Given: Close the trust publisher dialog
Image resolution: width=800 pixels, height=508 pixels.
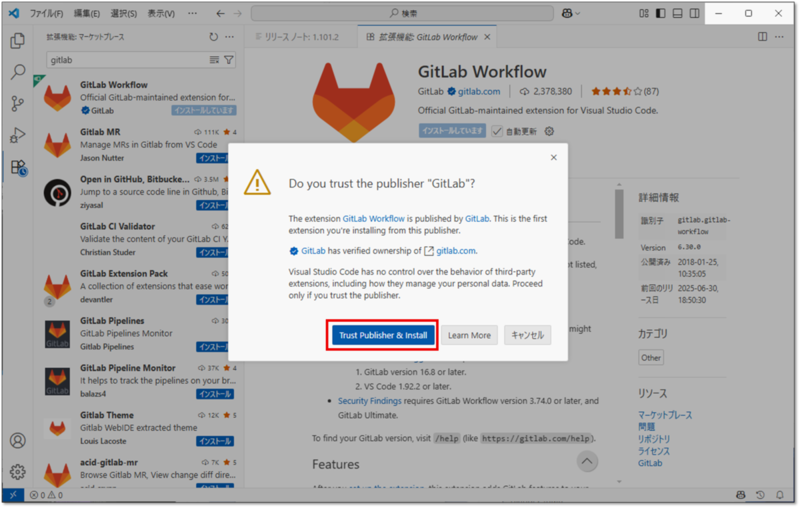Looking at the screenshot, I should point(554,158).
